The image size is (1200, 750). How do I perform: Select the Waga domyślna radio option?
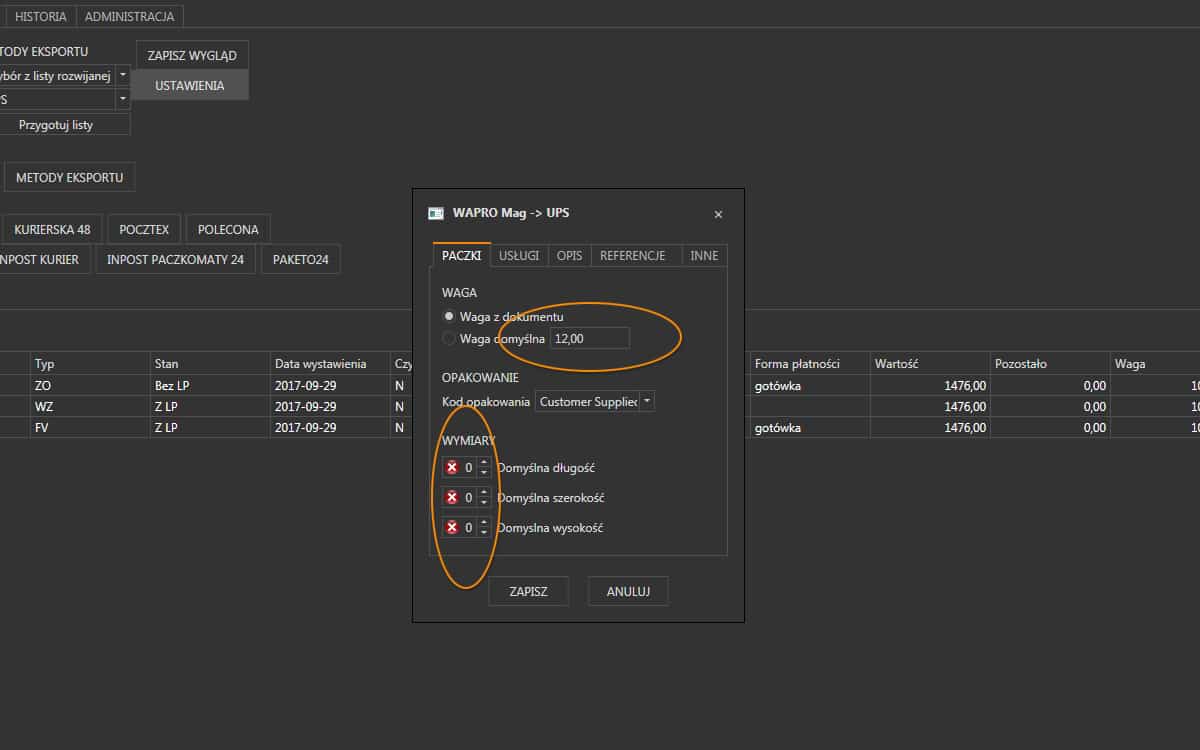449,339
